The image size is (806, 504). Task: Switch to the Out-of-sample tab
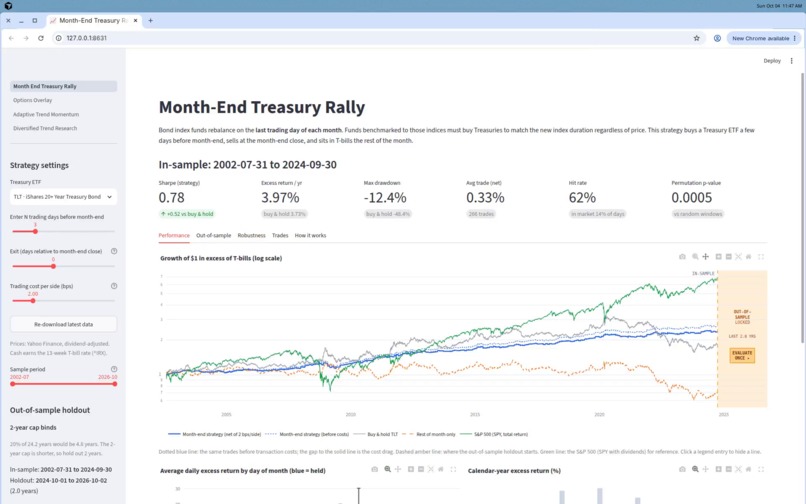pos(213,236)
